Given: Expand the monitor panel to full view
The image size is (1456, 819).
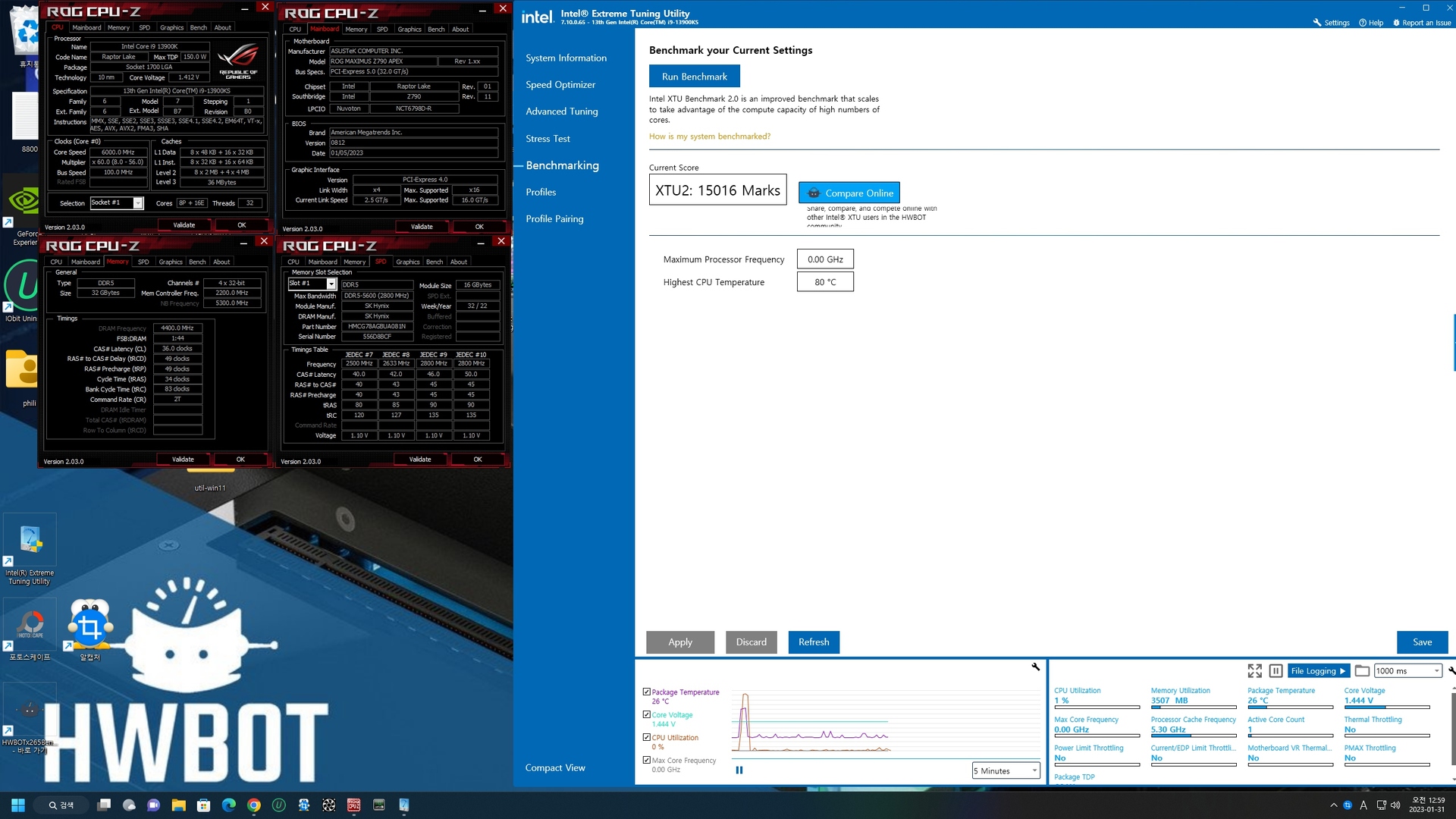Looking at the screenshot, I should tap(1255, 670).
